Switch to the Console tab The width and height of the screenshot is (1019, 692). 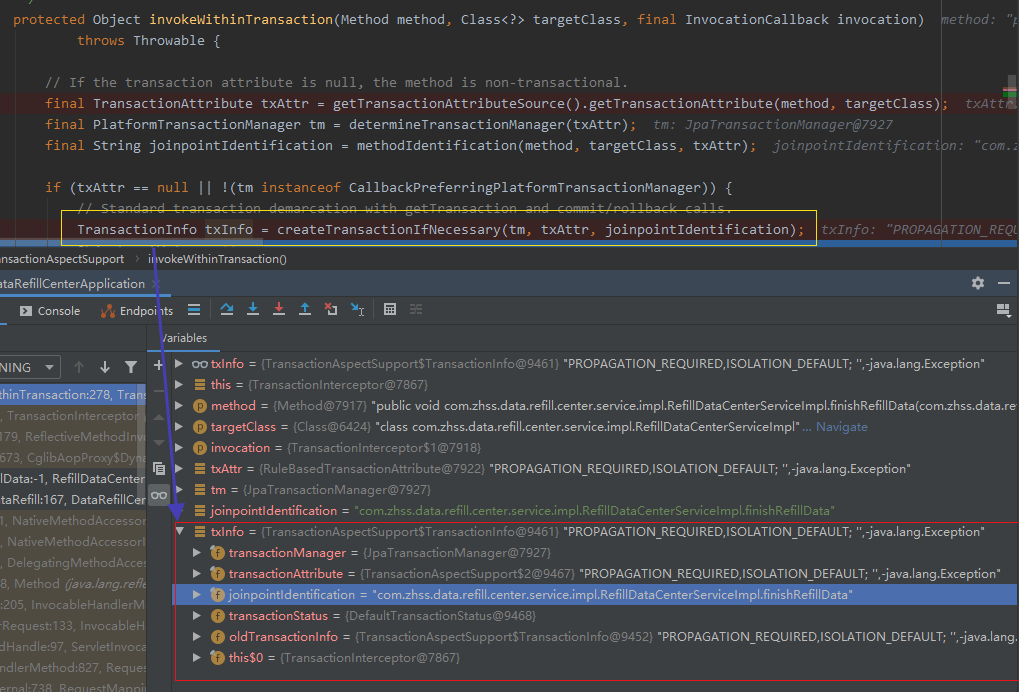49,311
